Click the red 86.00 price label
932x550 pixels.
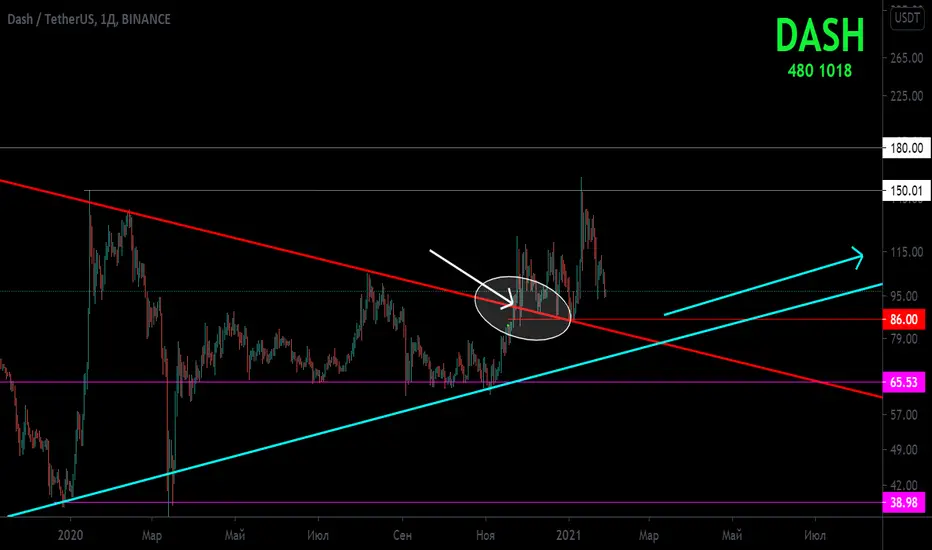[903, 319]
